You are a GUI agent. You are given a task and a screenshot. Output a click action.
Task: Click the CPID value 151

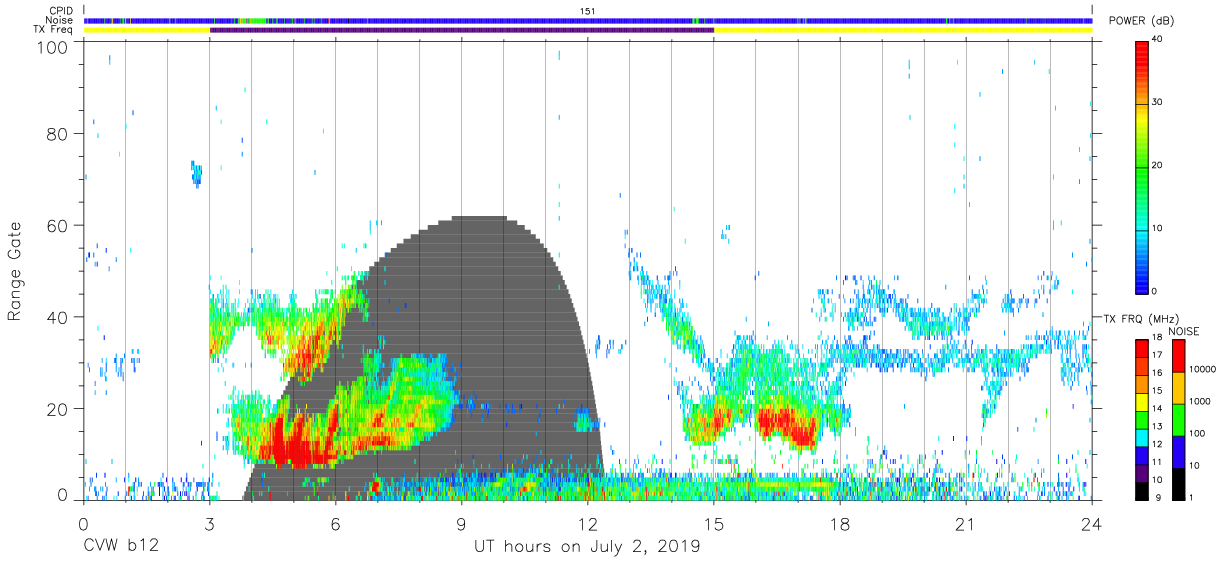click(x=587, y=10)
